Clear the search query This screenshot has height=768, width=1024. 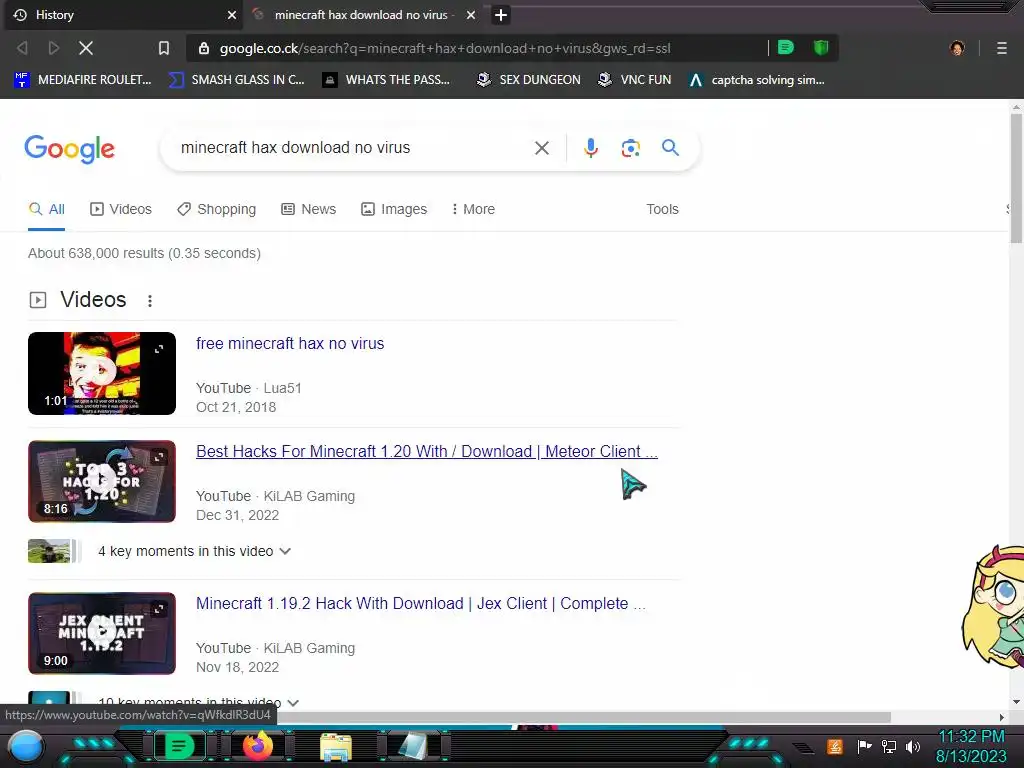(541, 148)
